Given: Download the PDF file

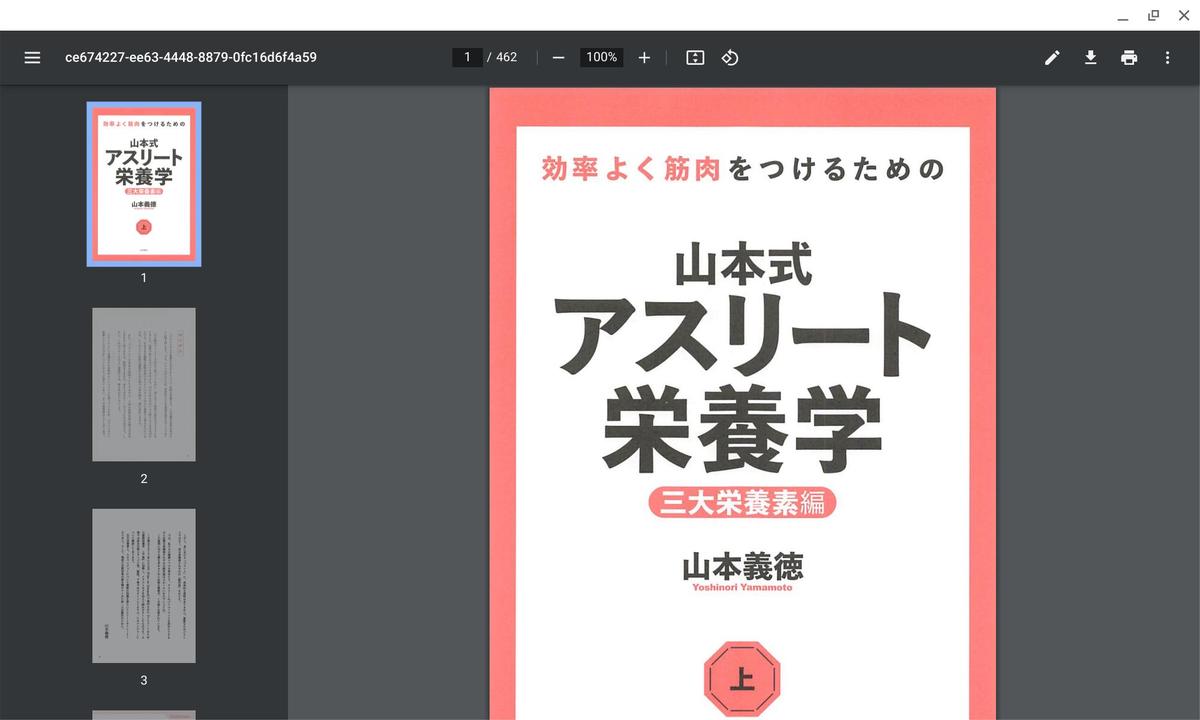Looking at the screenshot, I should click(x=1091, y=58).
